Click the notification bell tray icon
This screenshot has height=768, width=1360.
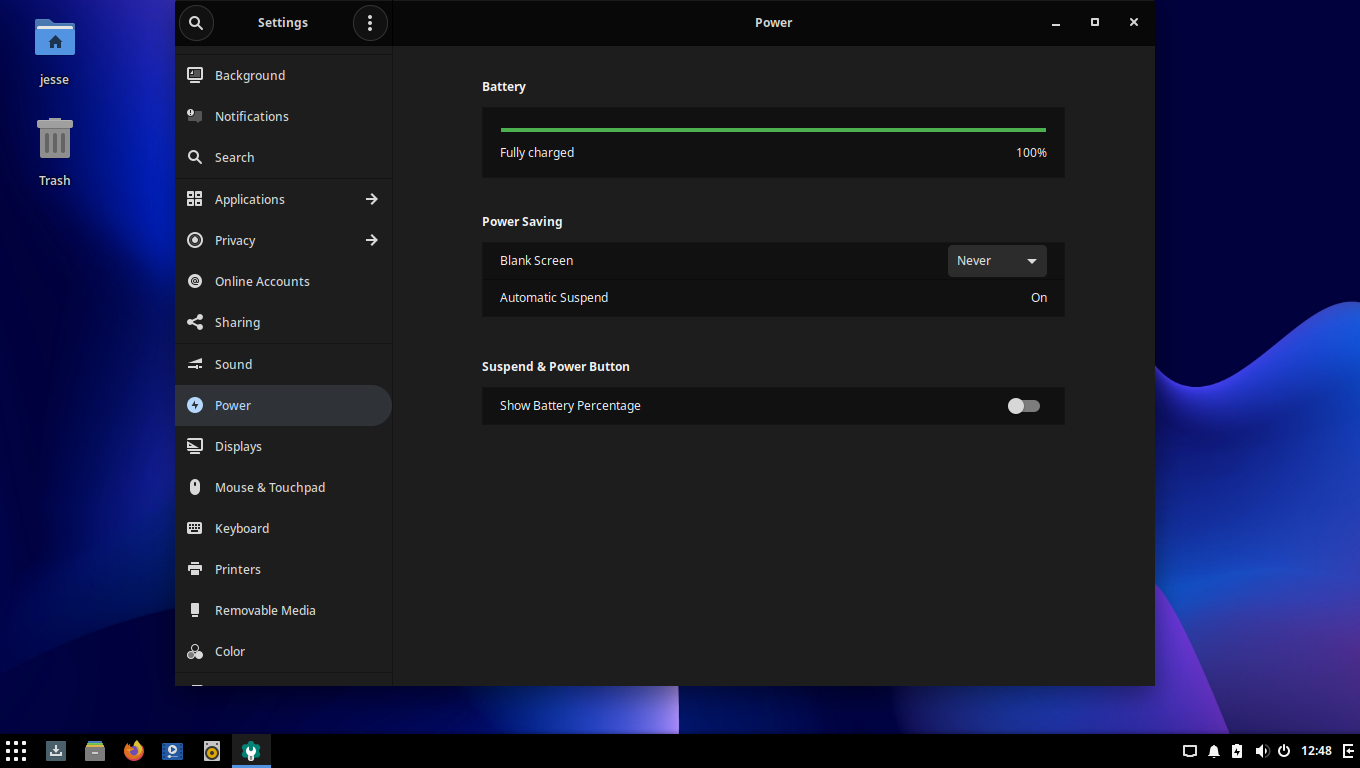tap(1214, 751)
